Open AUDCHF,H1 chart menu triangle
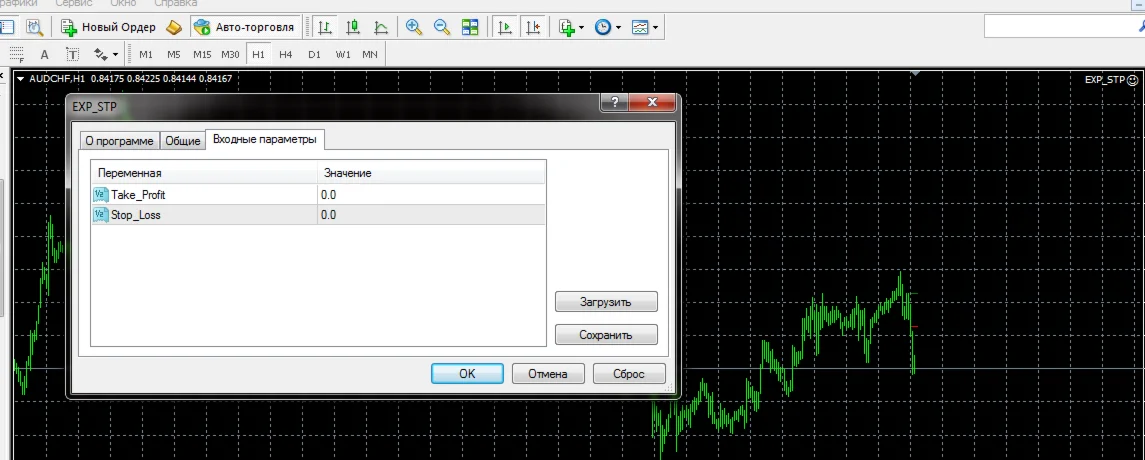Viewport: 1145px width, 460px height. click(20, 79)
